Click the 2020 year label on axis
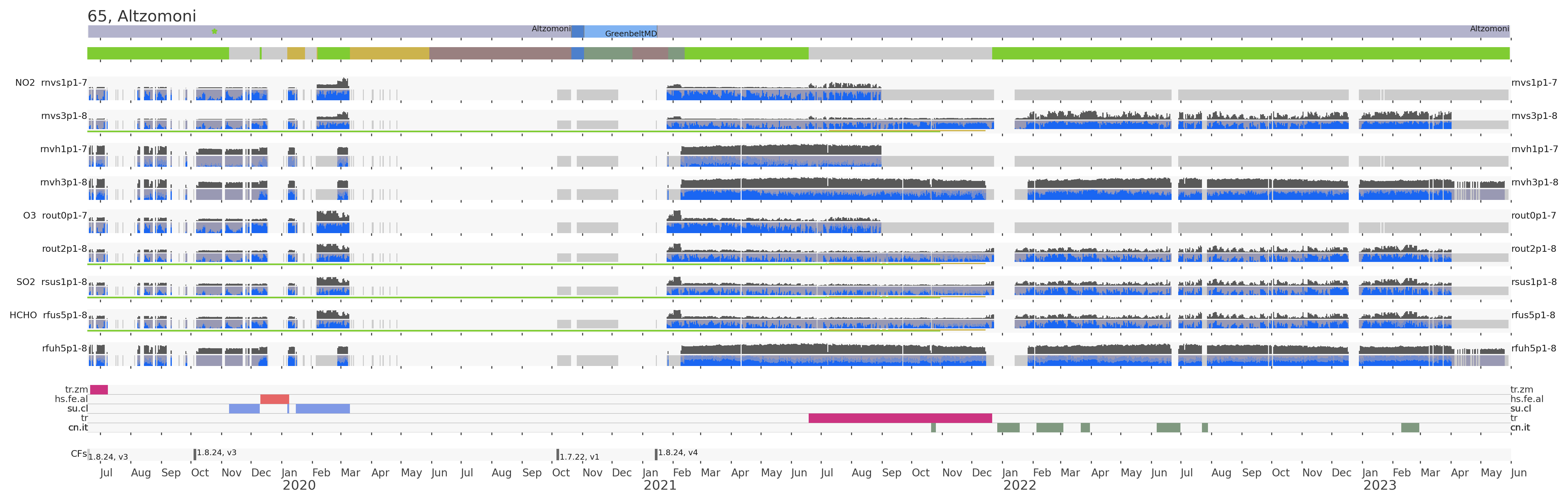The image size is (1568, 502). 299,486
